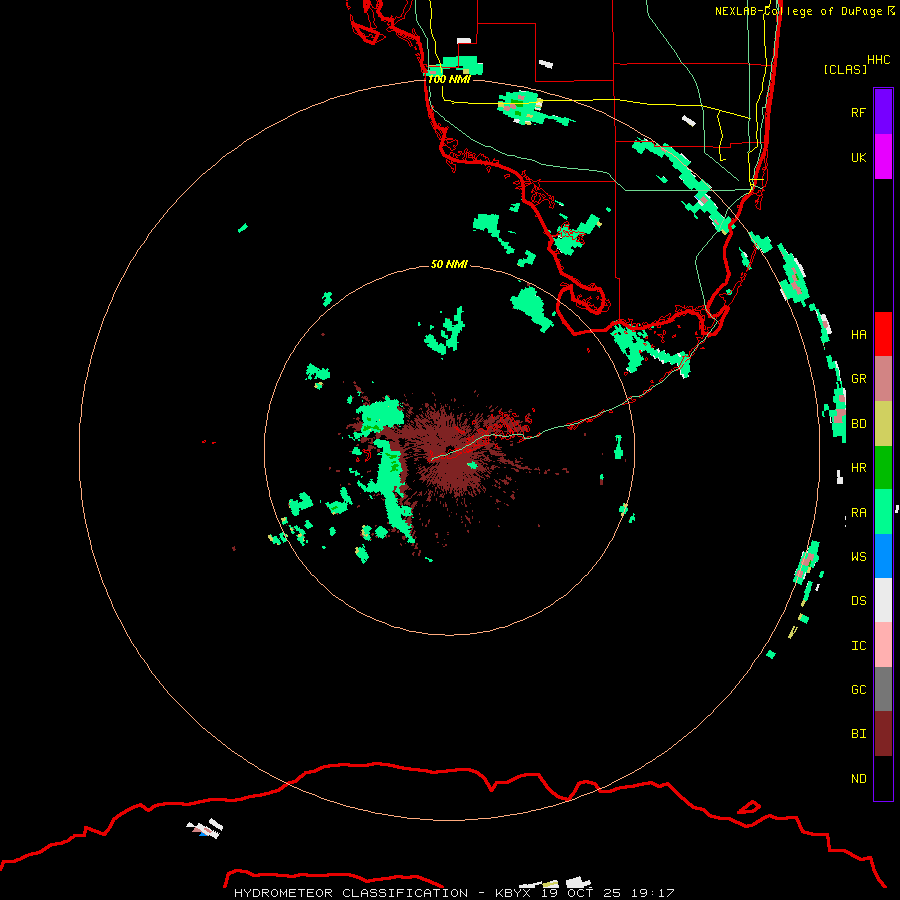Click the "HYDROMETEOR CLASSIFICATION" title text
Screen dimensions: 900x900
click(x=351, y=893)
